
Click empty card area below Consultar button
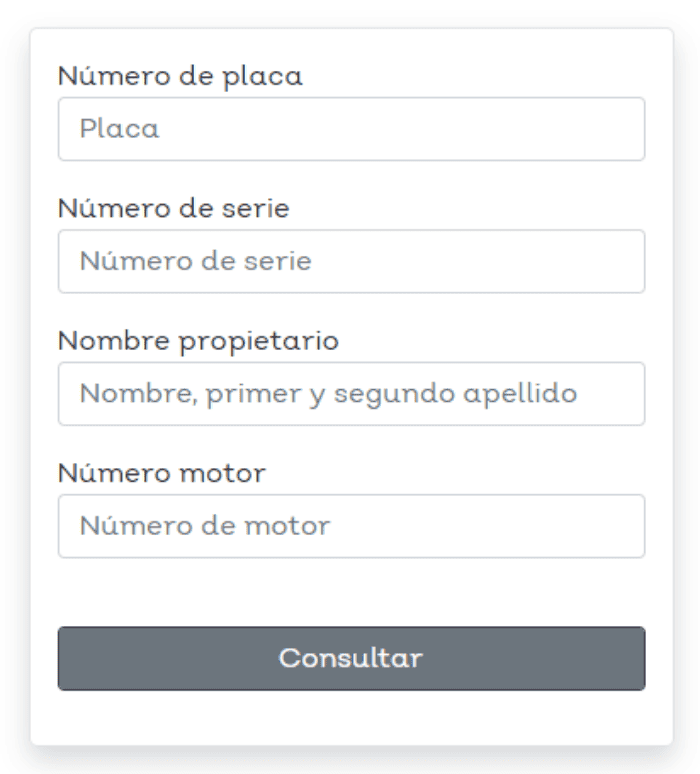pyautogui.click(x=351, y=718)
